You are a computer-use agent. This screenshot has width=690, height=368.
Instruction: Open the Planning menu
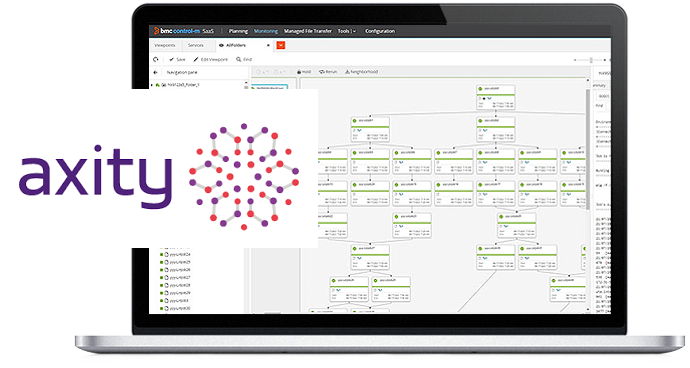(x=238, y=31)
